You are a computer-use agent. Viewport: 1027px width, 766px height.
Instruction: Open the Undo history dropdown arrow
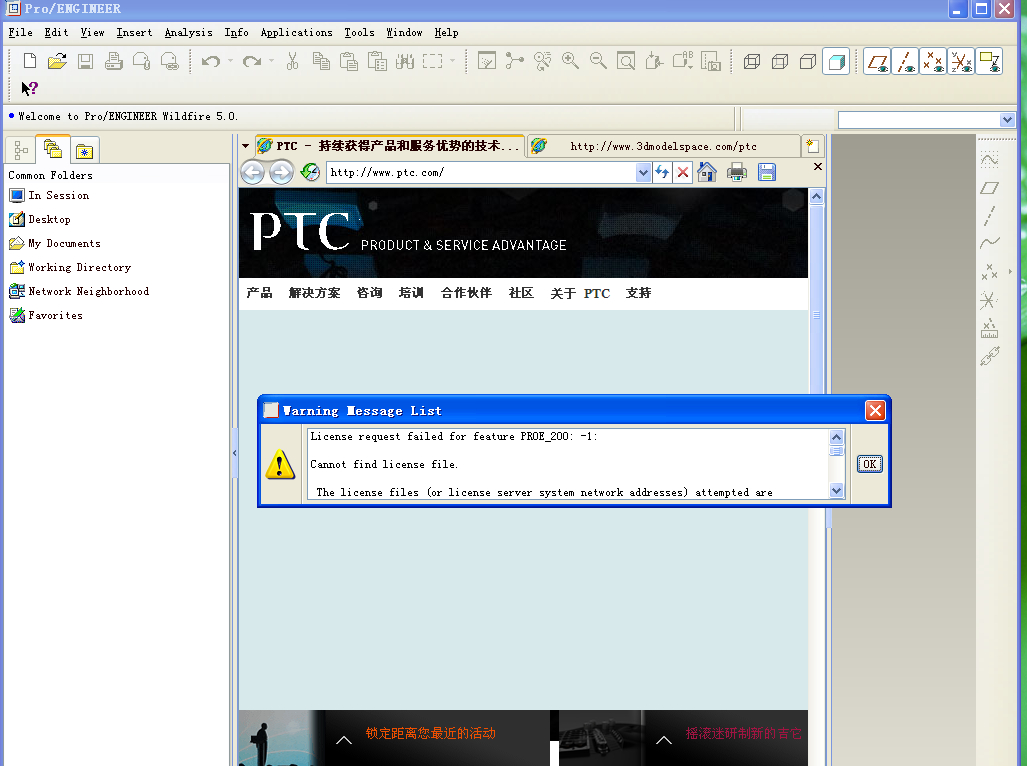[x=231, y=61]
